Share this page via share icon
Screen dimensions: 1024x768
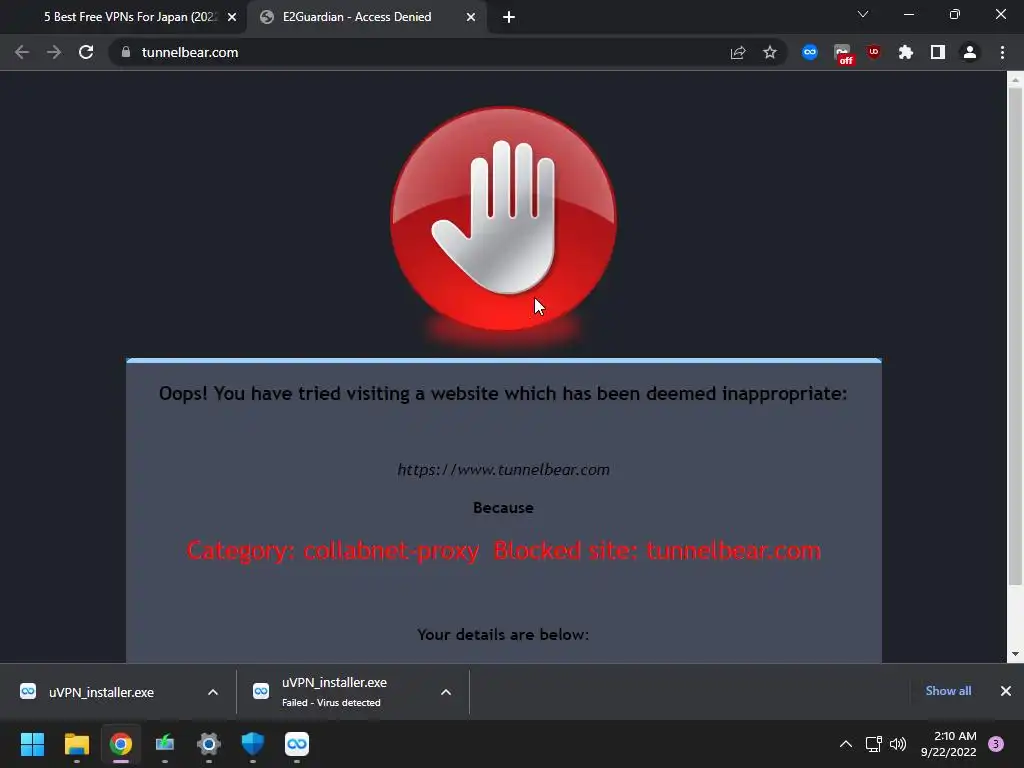(738, 52)
